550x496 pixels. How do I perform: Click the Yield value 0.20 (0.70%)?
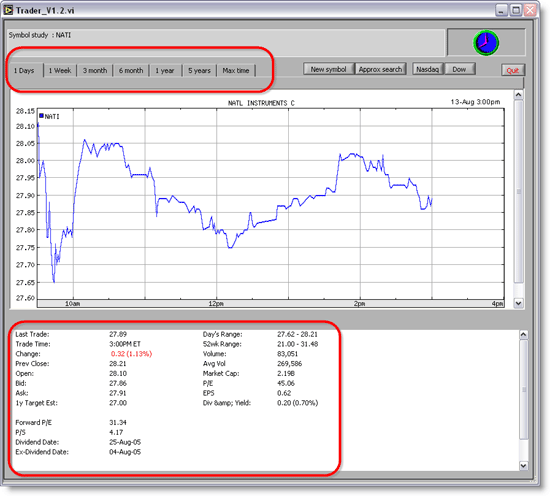(297, 403)
